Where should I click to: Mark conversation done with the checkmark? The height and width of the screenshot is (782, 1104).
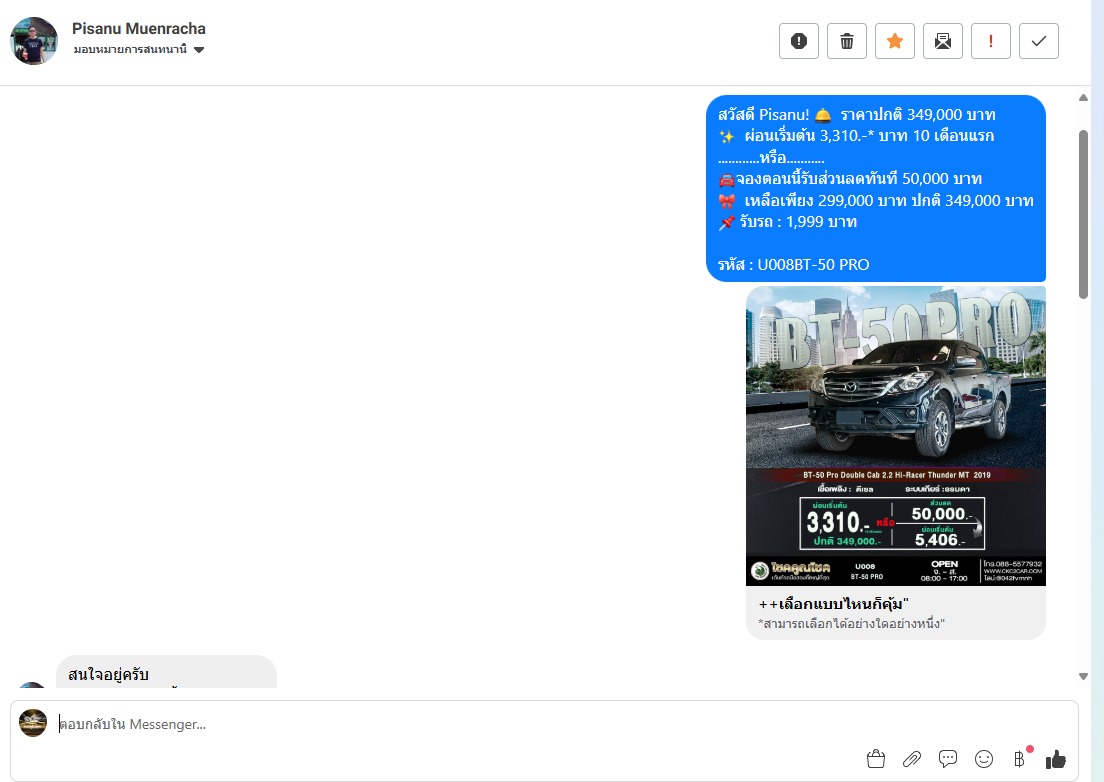tap(1039, 41)
